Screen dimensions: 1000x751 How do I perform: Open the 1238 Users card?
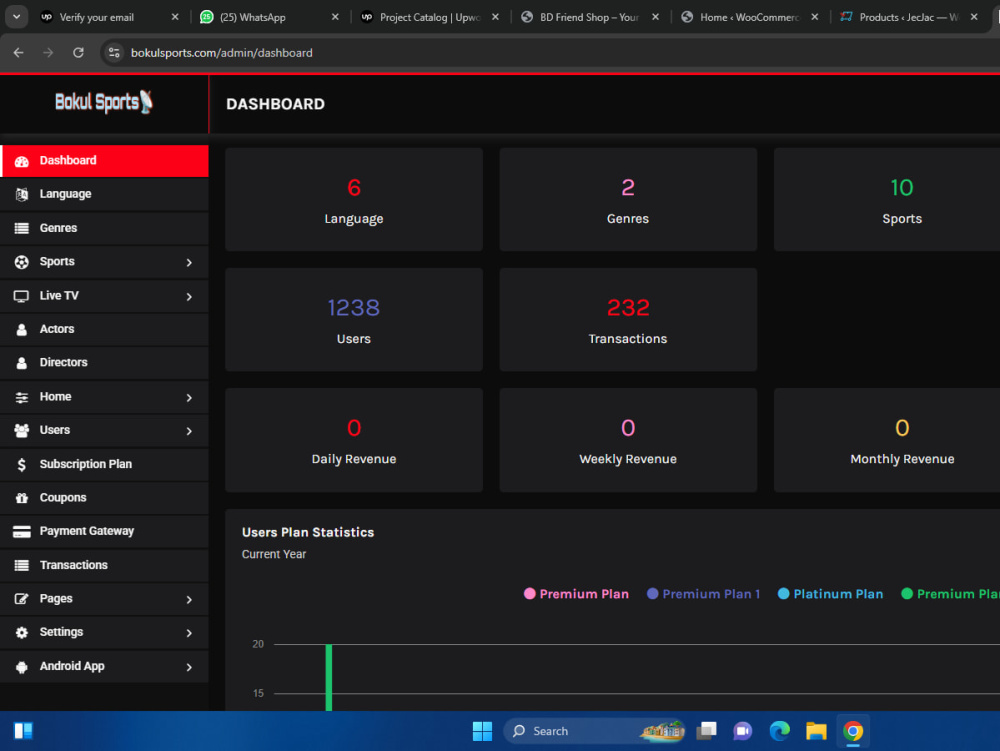point(354,320)
